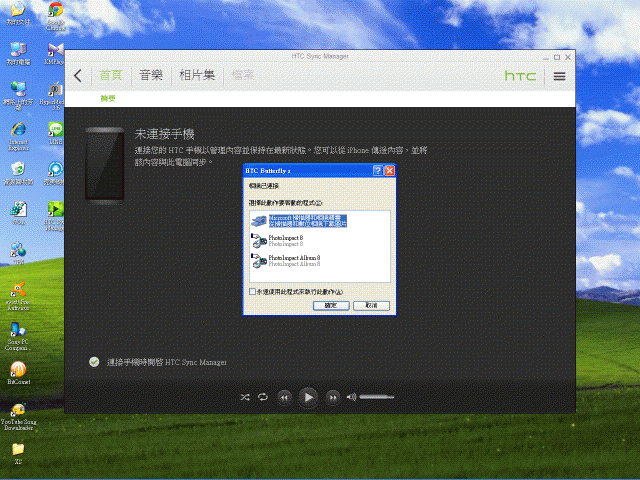This screenshot has width=640, height=480.
Task: Launch the avast! Free Antivirus shortcut
Action: pyautogui.click(x=18, y=296)
